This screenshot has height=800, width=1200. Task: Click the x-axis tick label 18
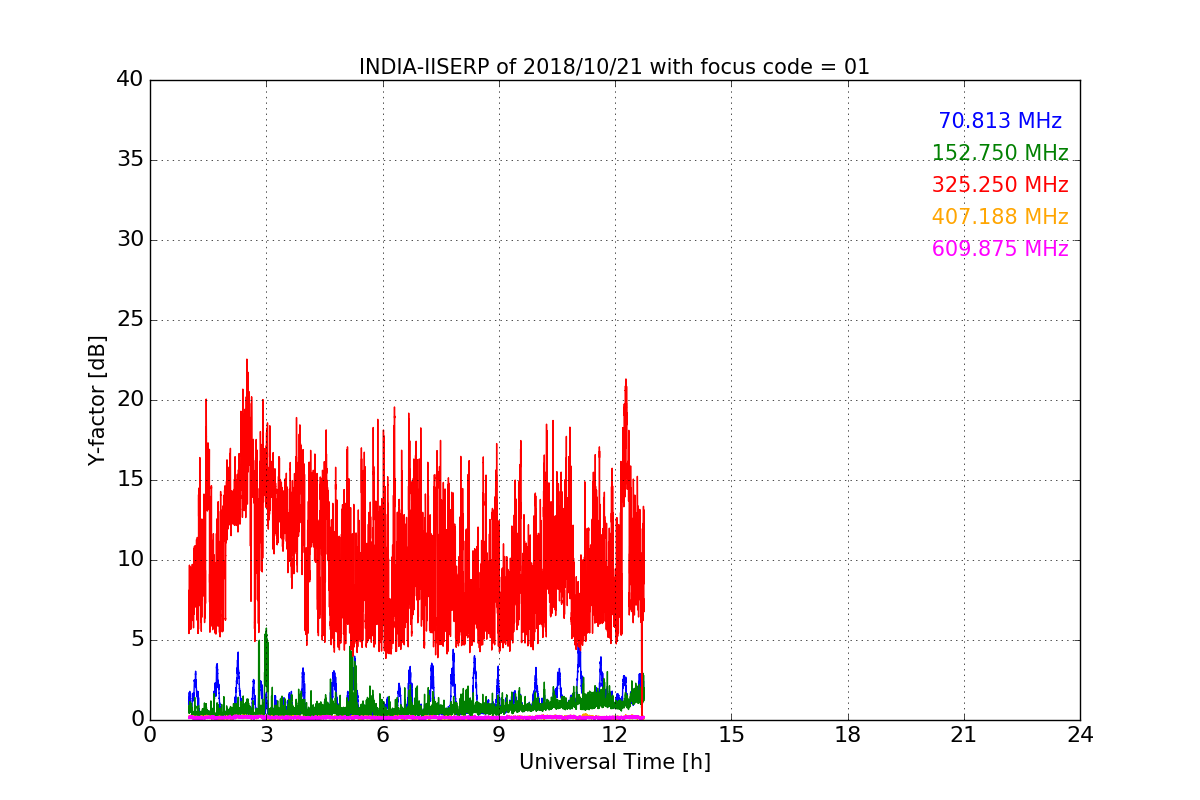click(847, 735)
